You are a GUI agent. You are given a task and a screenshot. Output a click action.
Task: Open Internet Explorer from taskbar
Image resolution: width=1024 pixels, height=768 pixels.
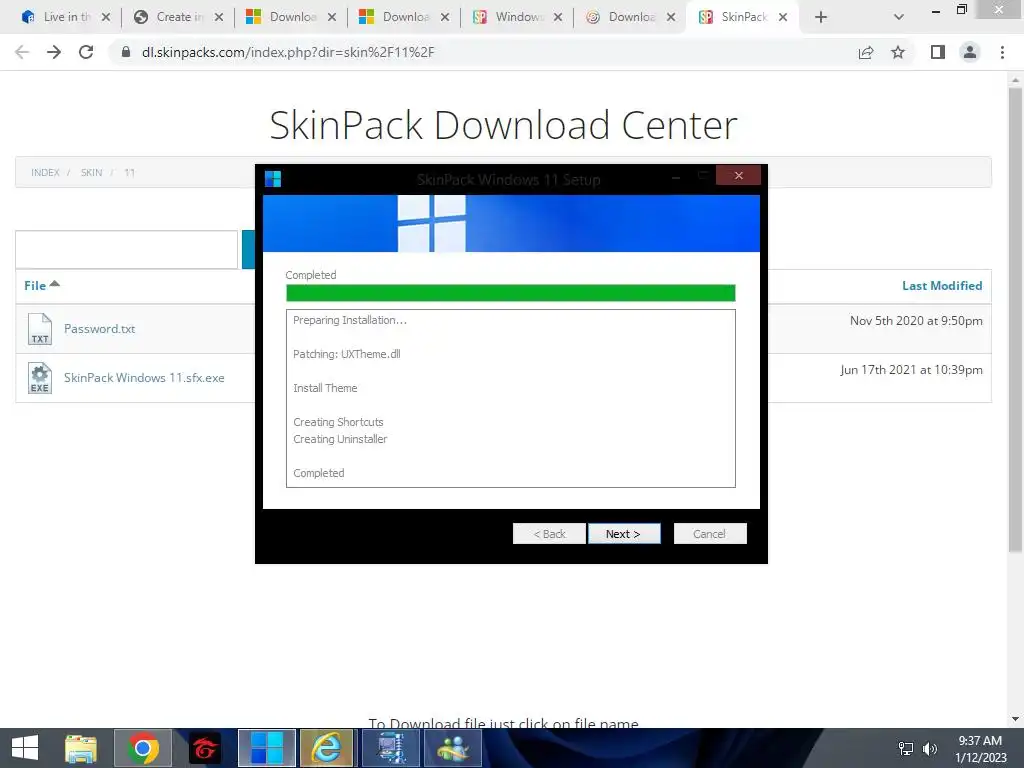pos(326,748)
